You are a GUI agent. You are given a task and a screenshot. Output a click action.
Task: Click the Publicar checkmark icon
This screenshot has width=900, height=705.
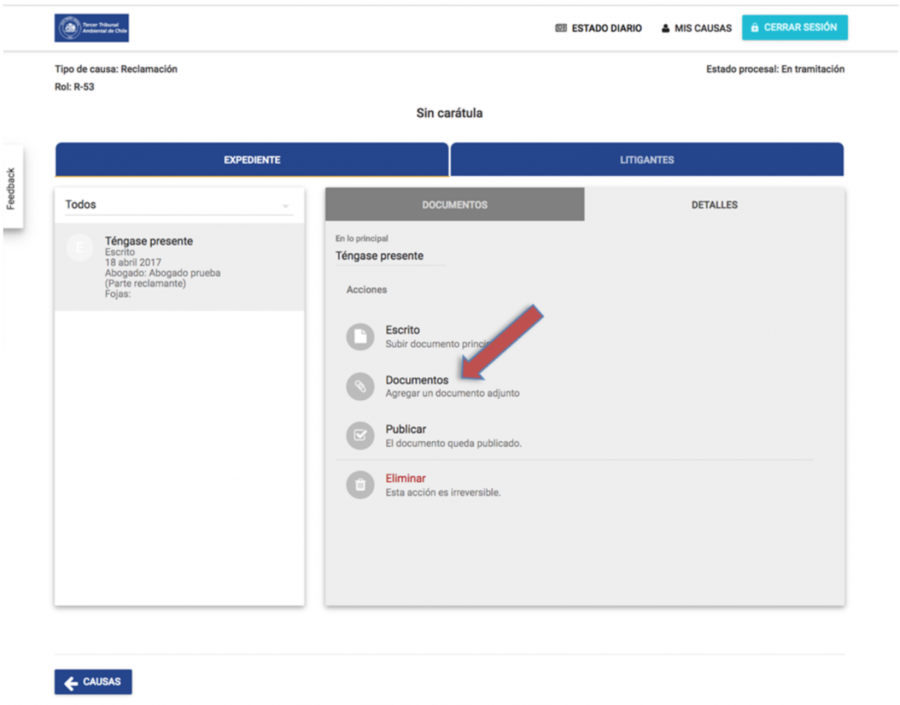(360, 435)
